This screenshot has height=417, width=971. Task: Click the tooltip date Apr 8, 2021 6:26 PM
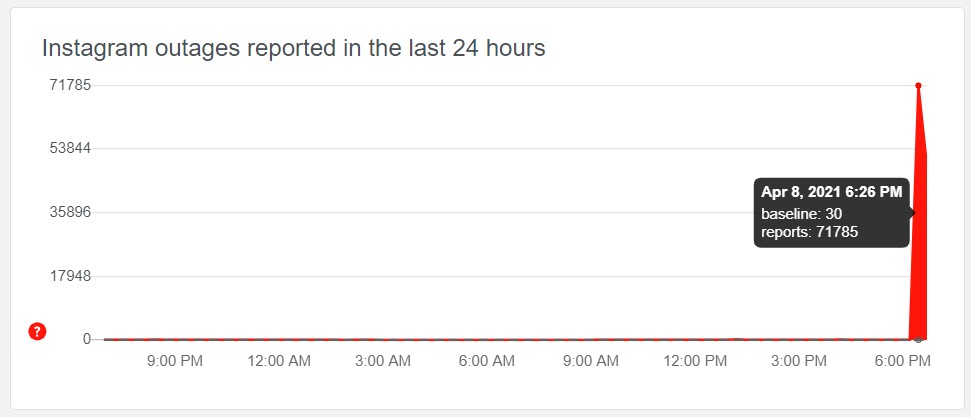click(831, 192)
